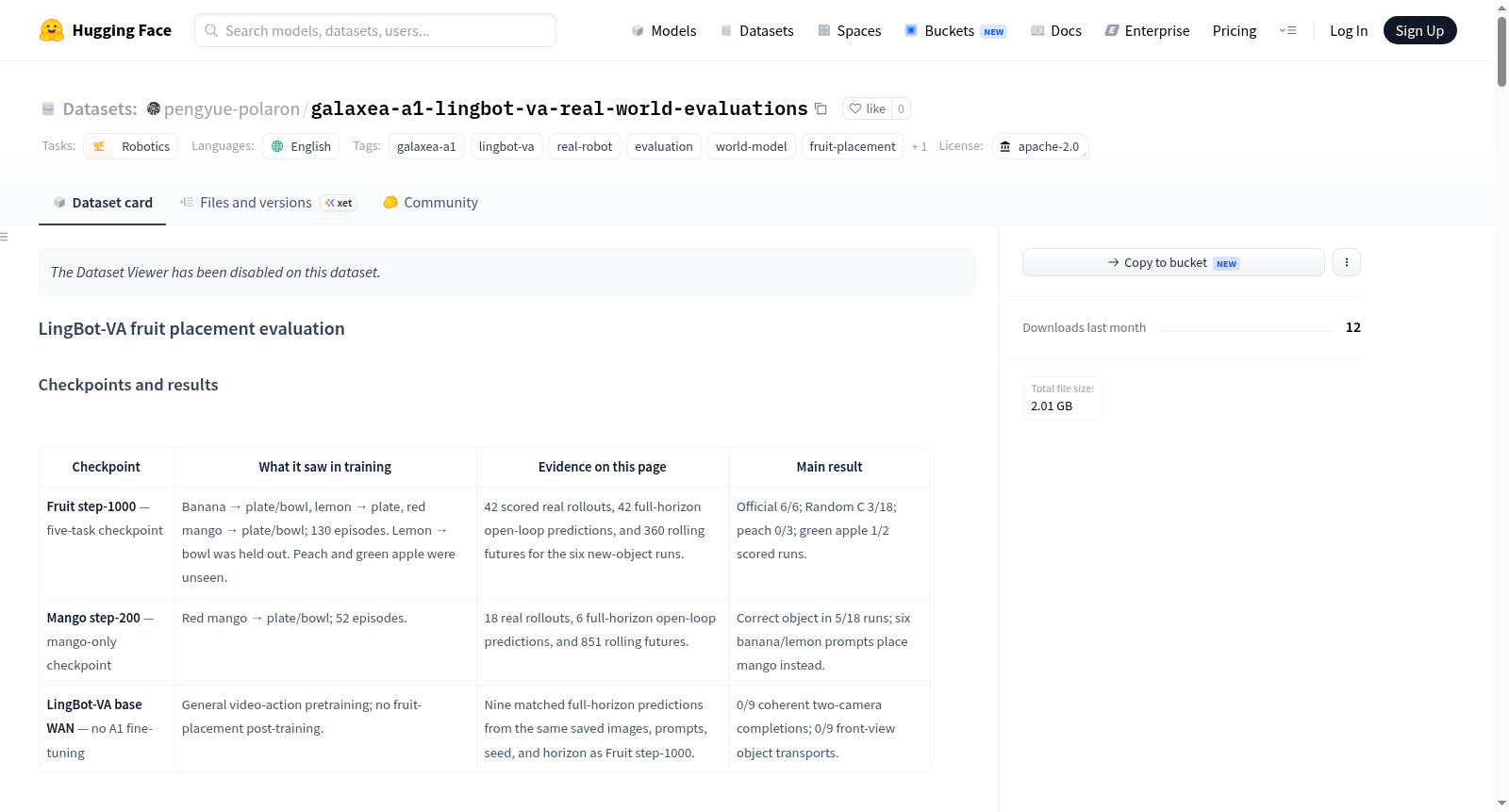Click the lingbot-va tag
The height and width of the screenshot is (812, 1509).
(x=506, y=146)
